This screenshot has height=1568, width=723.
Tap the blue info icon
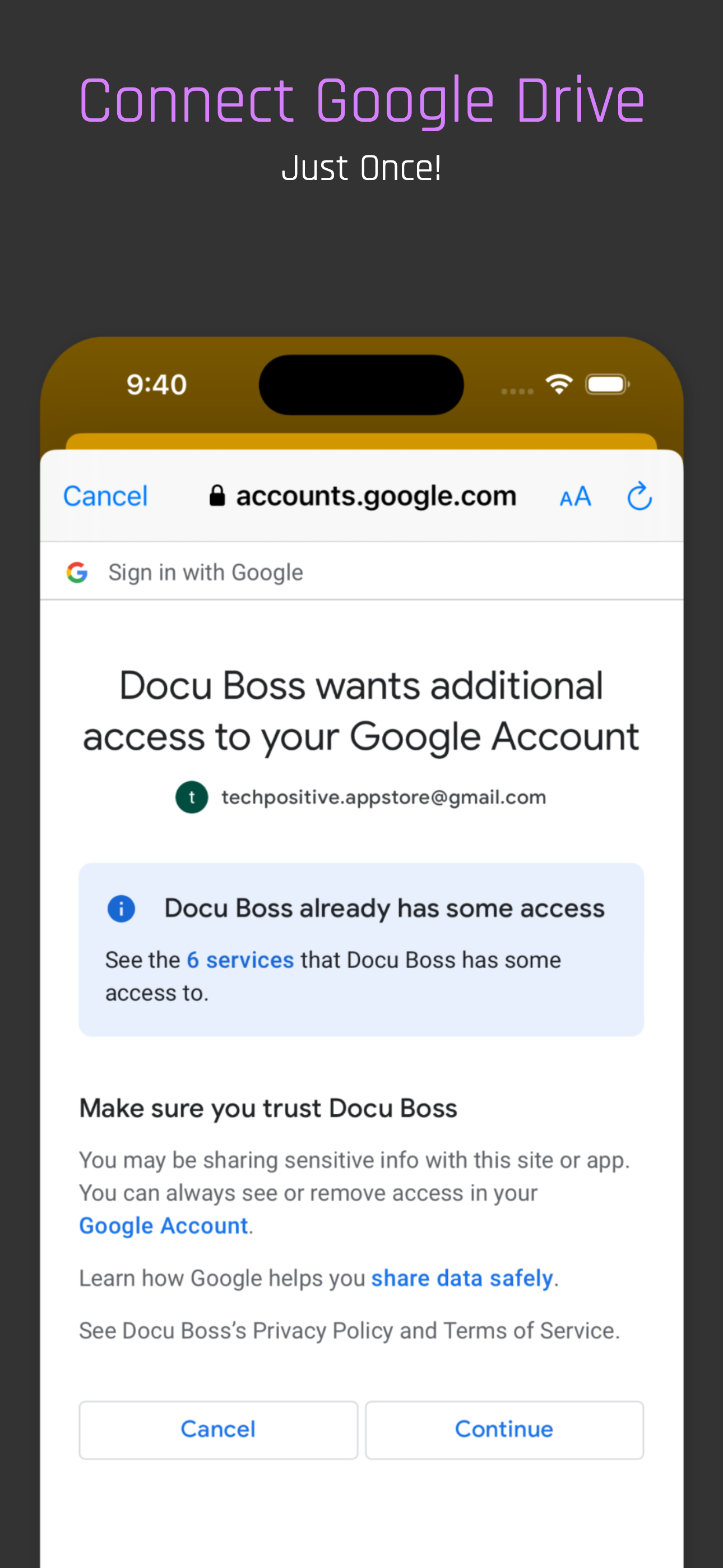tap(121, 909)
